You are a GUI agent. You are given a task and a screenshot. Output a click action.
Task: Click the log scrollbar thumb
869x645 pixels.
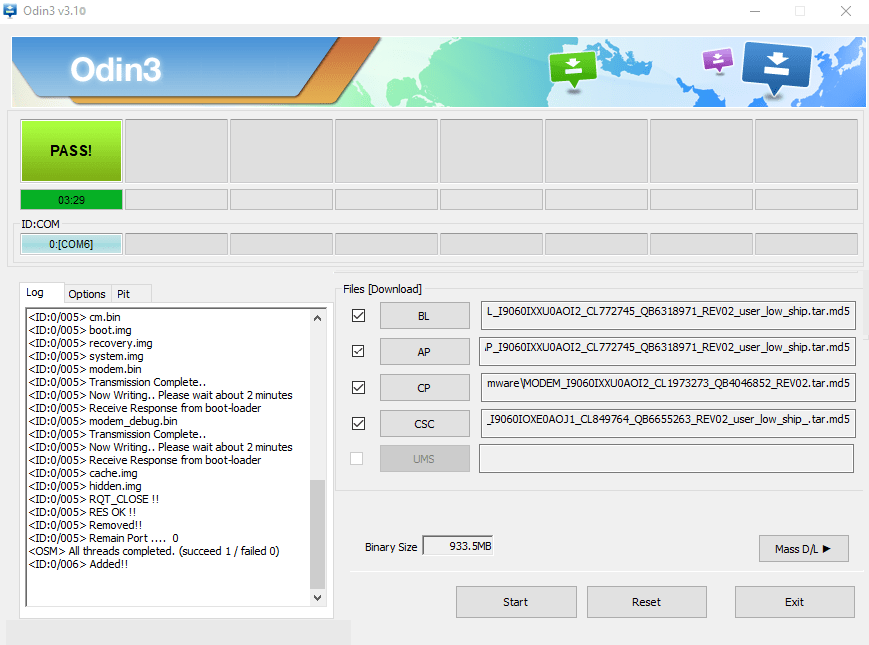(x=318, y=534)
